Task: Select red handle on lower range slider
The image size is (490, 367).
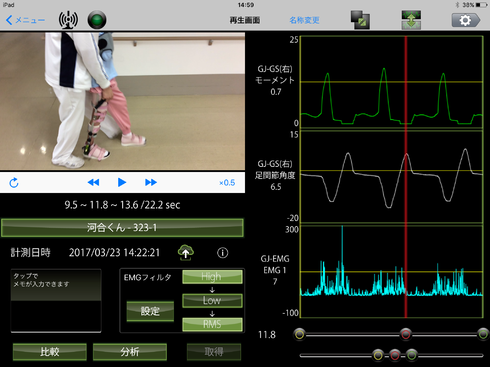Action: (x=395, y=355)
